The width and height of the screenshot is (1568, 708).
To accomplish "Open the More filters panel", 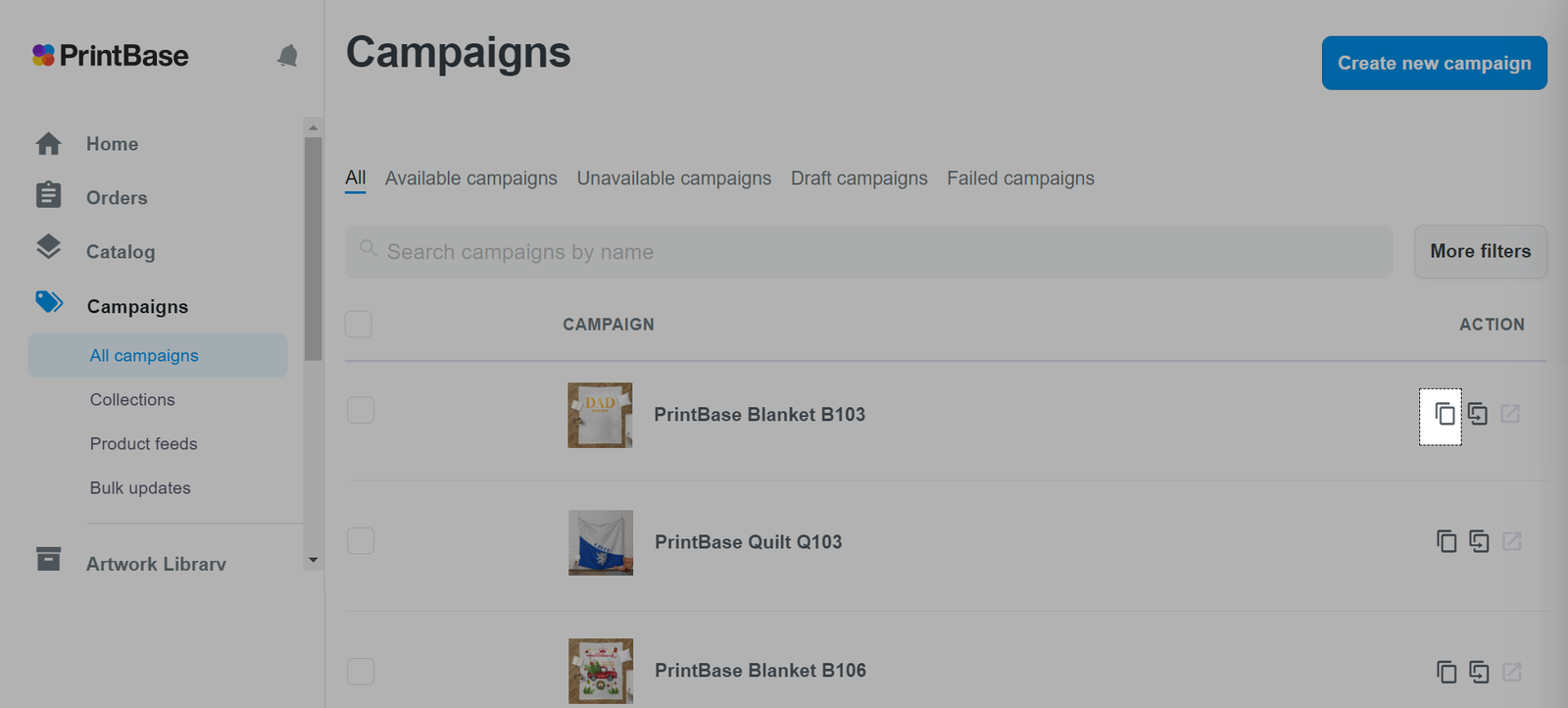I will tap(1480, 251).
